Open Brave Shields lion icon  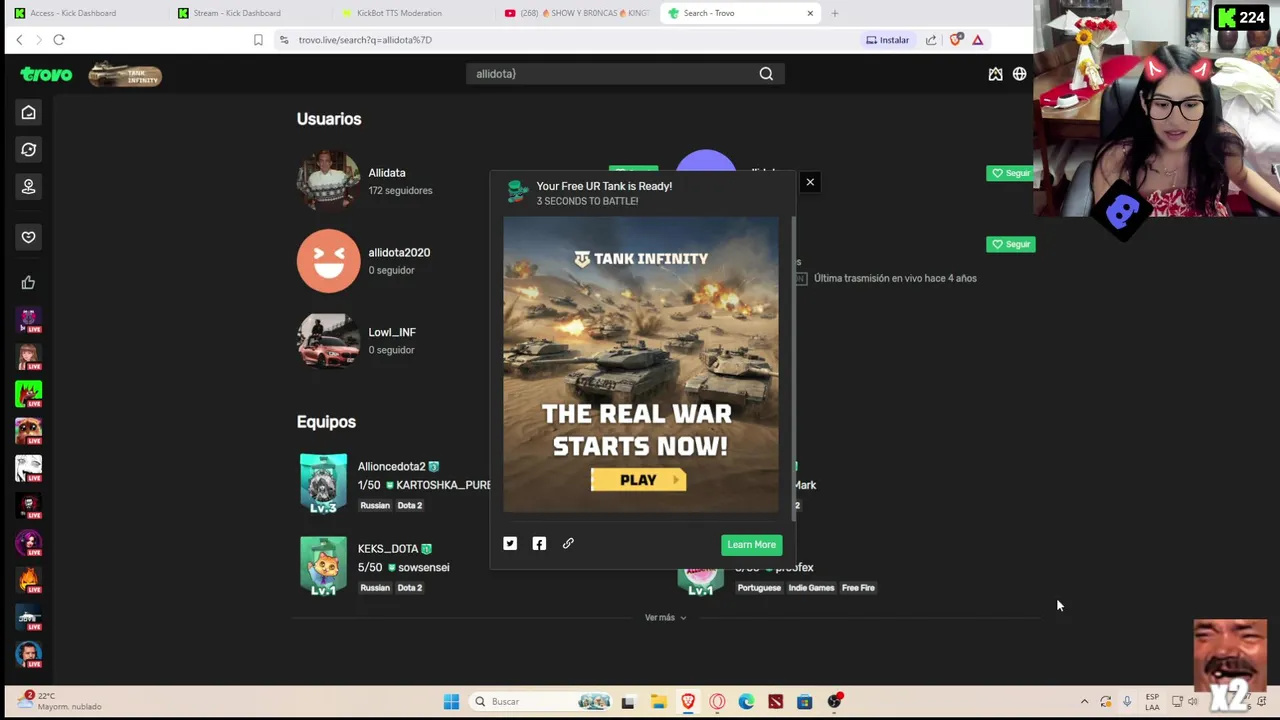point(956,40)
